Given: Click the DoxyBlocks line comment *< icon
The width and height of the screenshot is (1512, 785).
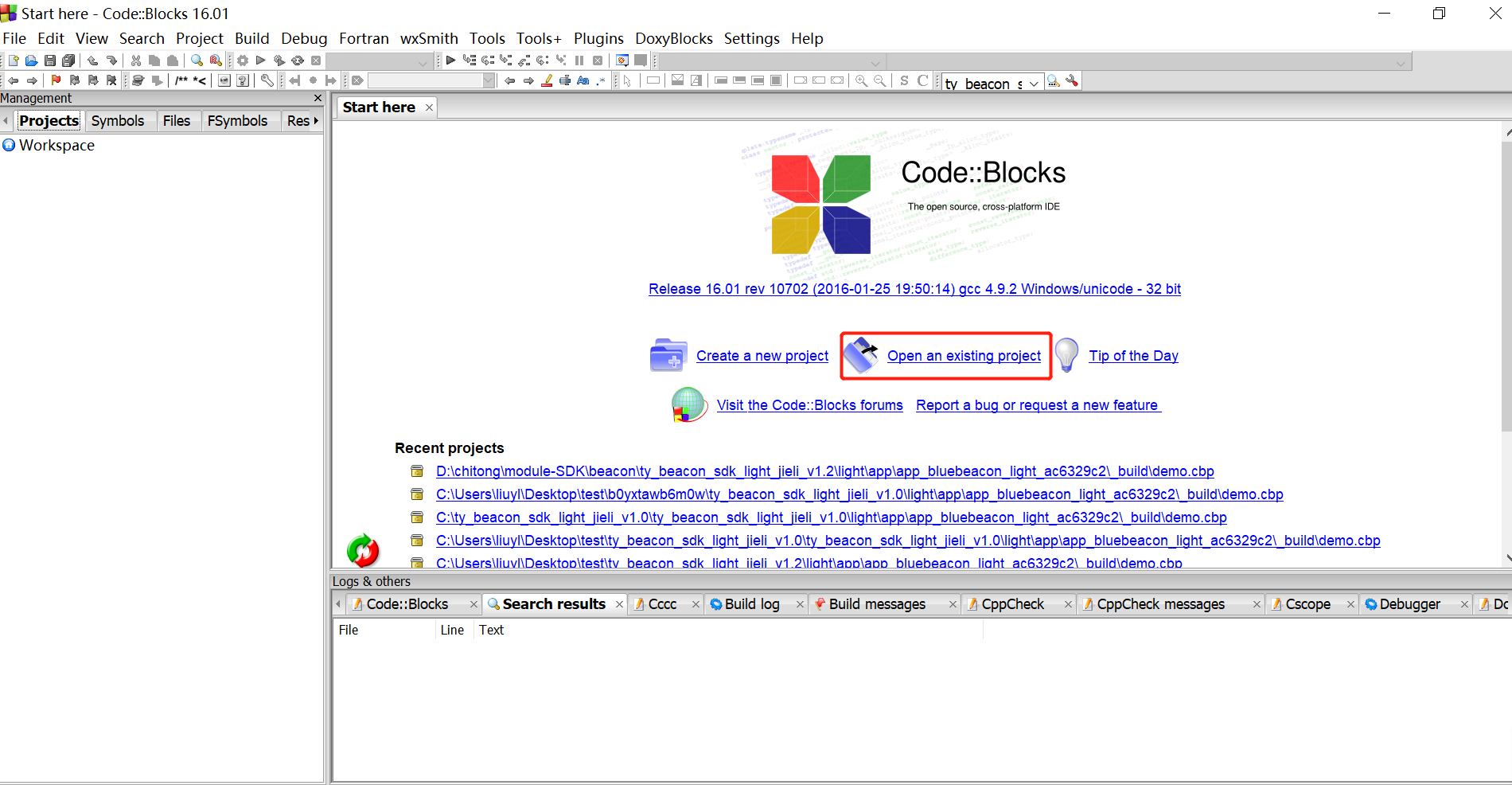Looking at the screenshot, I should coord(199,80).
